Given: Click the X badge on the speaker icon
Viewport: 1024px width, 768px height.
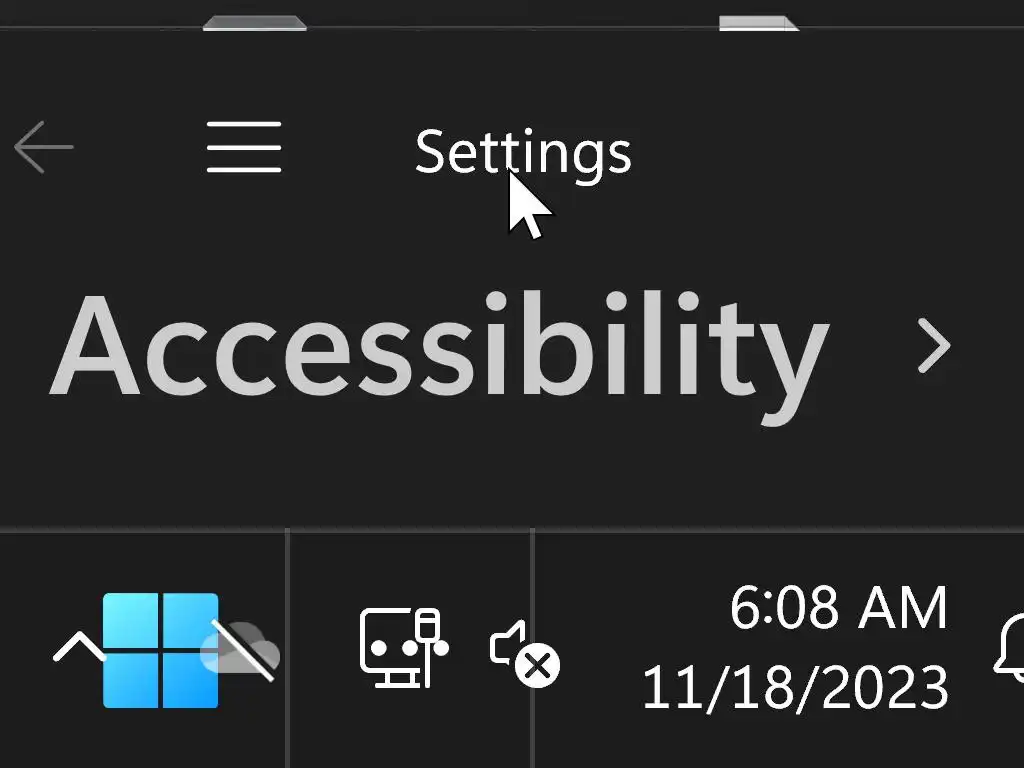Looking at the screenshot, I should click(537, 667).
